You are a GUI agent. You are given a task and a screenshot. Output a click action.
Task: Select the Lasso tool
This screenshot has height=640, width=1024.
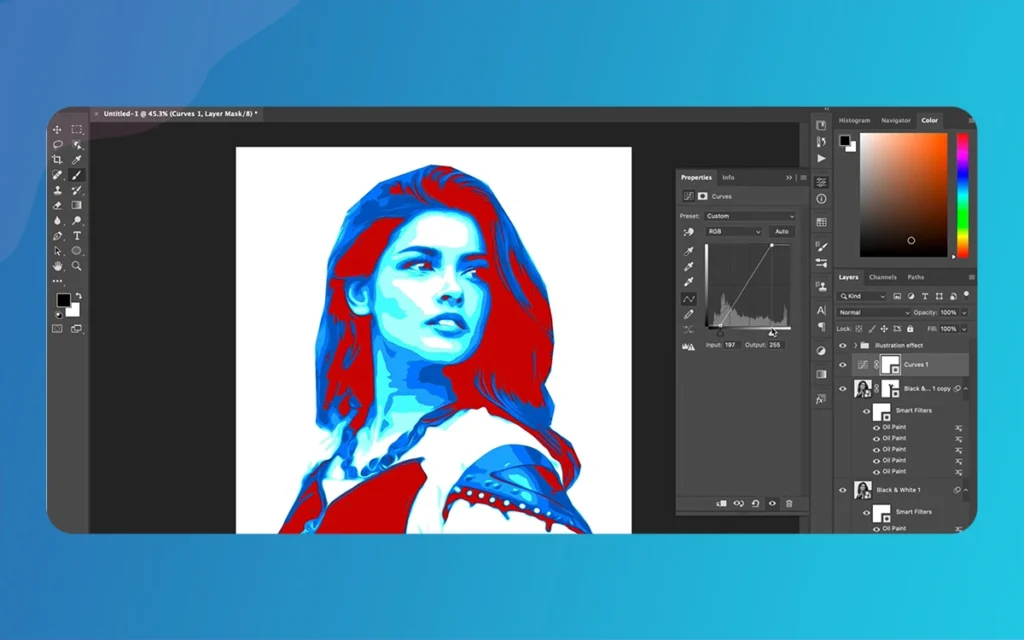pyautogui.click(x=57, y=145)
